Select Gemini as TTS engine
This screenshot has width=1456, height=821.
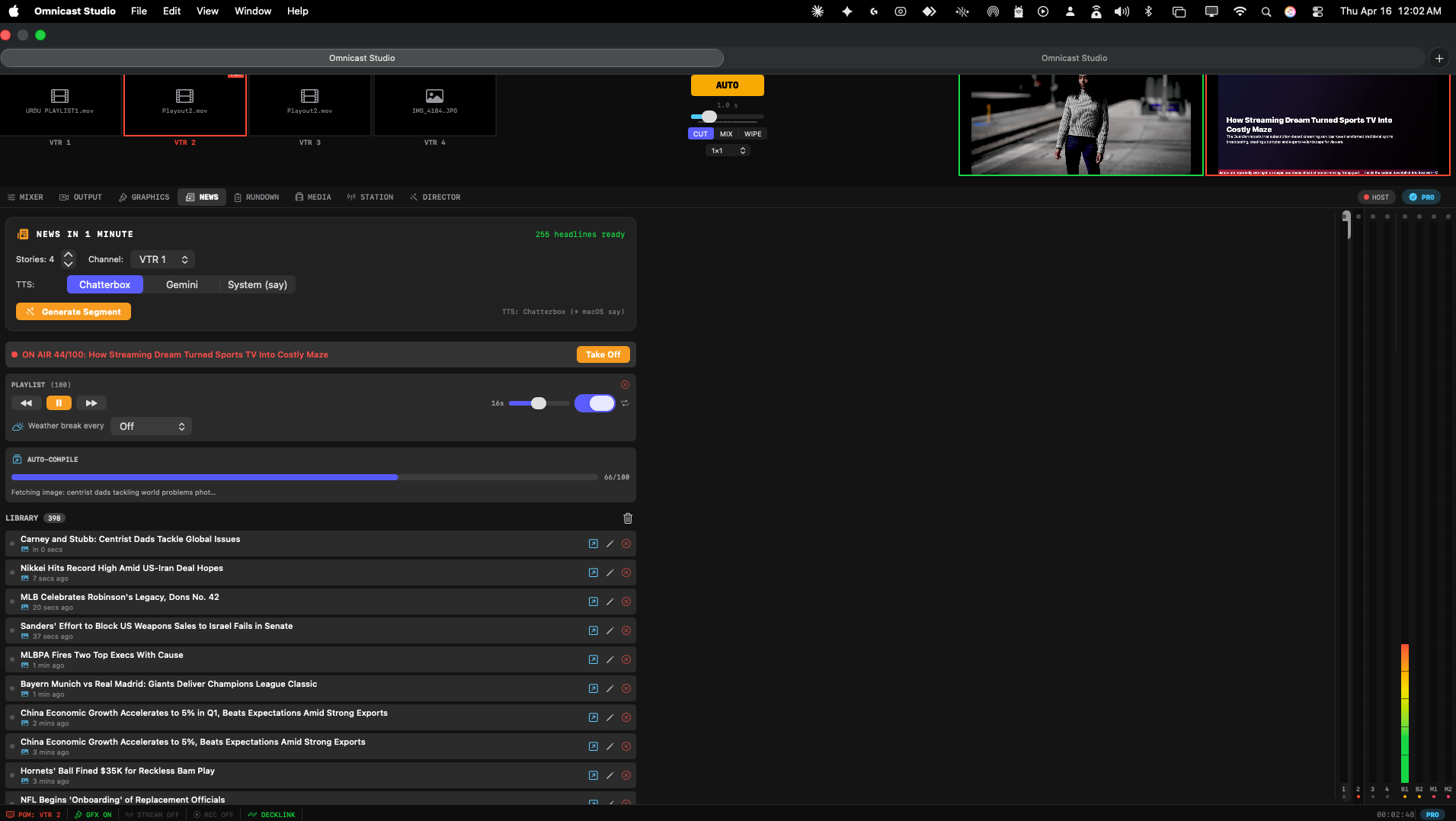[x=181, y=285]
